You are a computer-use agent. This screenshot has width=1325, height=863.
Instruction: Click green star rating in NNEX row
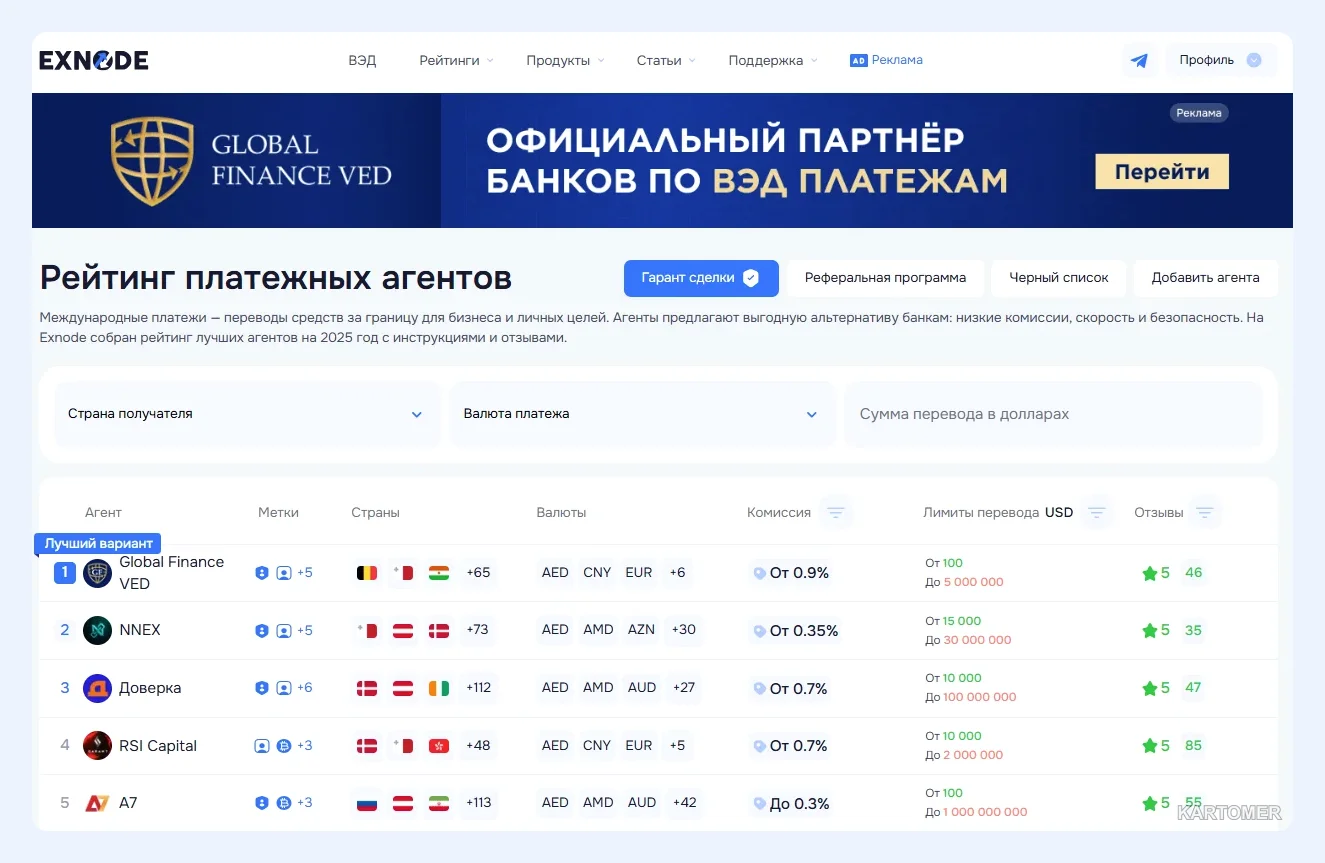tap(1150, 631)
